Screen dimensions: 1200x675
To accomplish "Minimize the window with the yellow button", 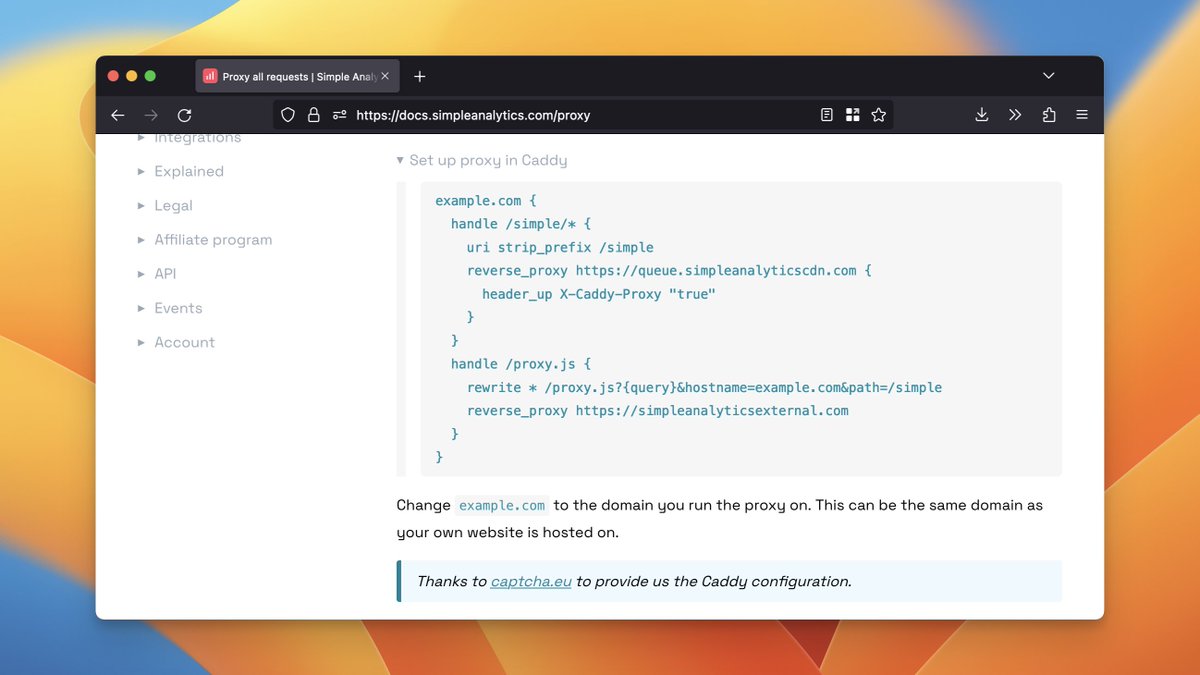I will [132, 76].
